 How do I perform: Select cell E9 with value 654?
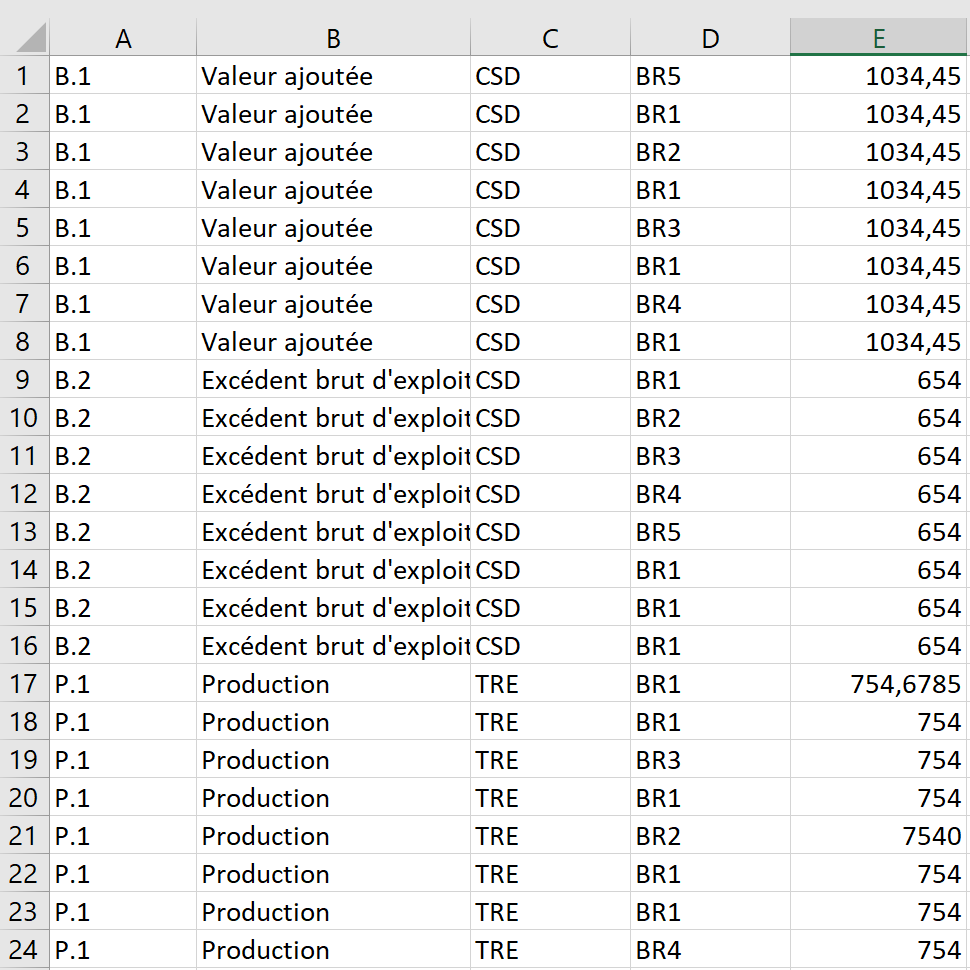(878, 379)
